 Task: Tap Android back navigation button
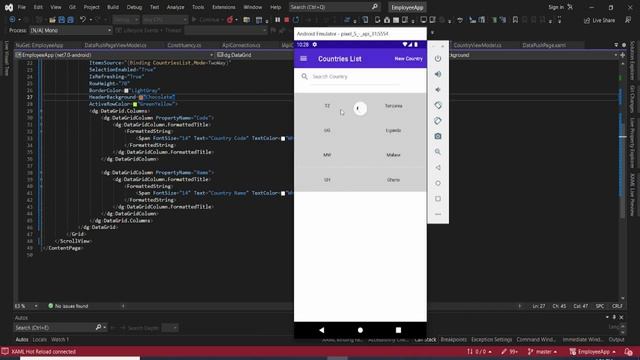tap(322, 330)
